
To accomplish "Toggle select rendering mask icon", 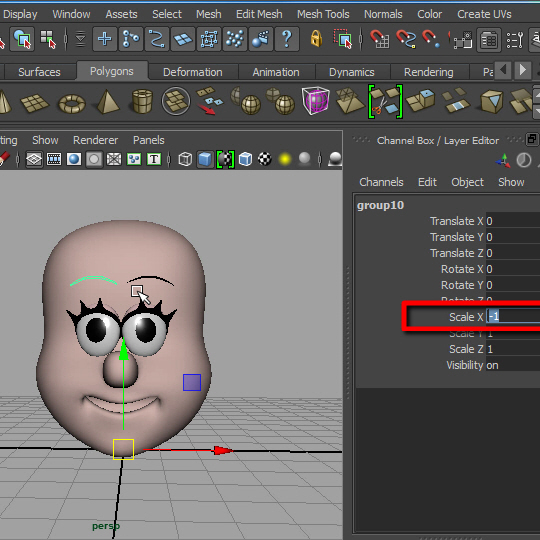I will pyautogui.click(x=261, y=39).
